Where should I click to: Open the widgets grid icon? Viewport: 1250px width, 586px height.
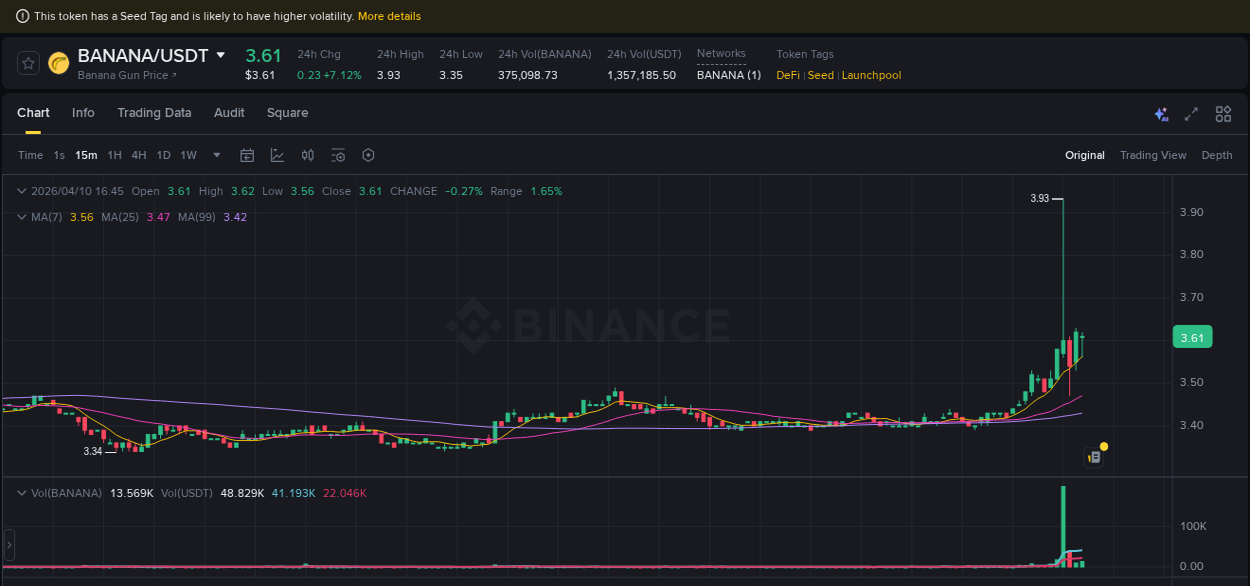pyautogui.click(x=1223, y=114)
